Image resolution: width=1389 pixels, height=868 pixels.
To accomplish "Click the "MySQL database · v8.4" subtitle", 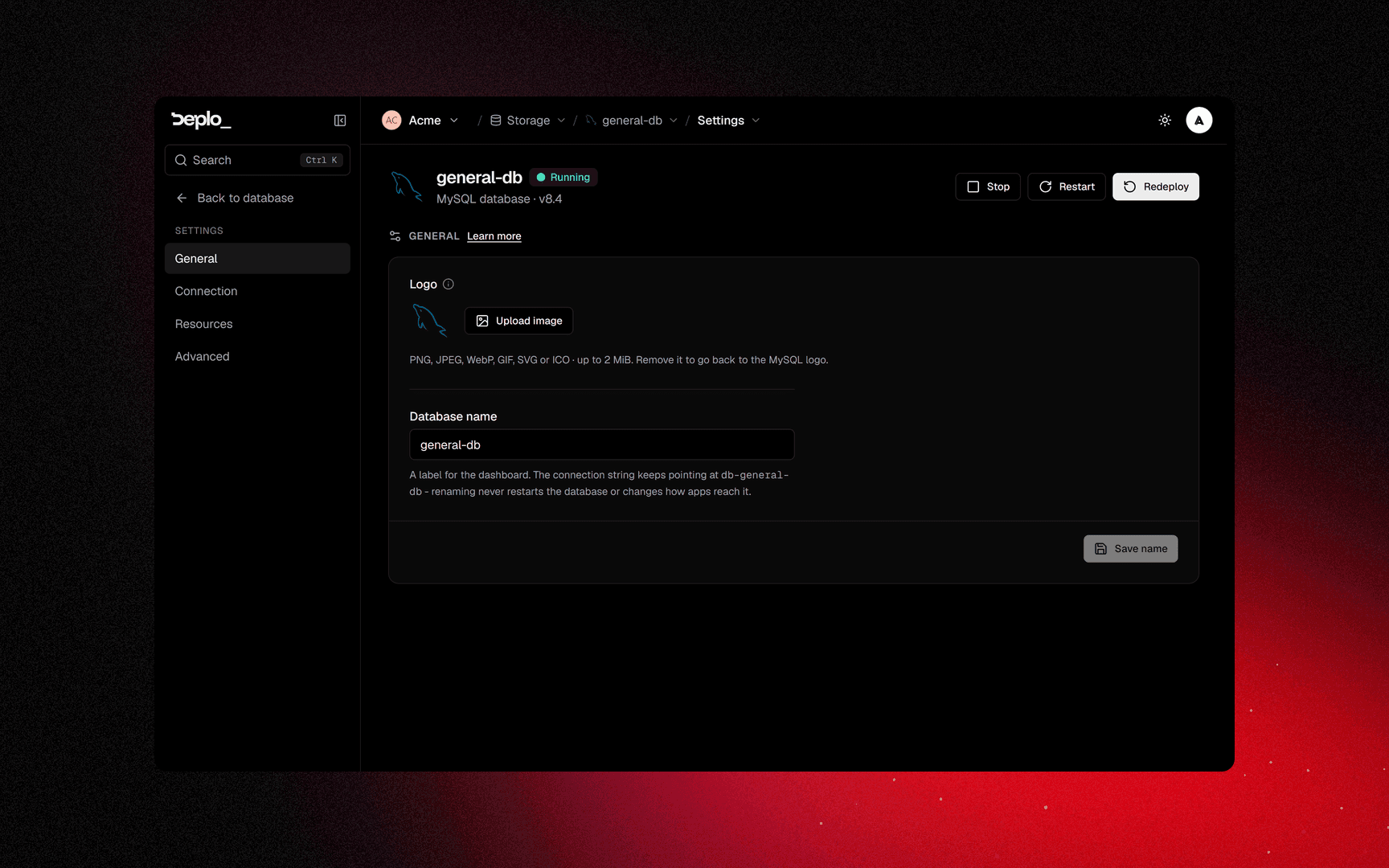I will tap(499, 199).
